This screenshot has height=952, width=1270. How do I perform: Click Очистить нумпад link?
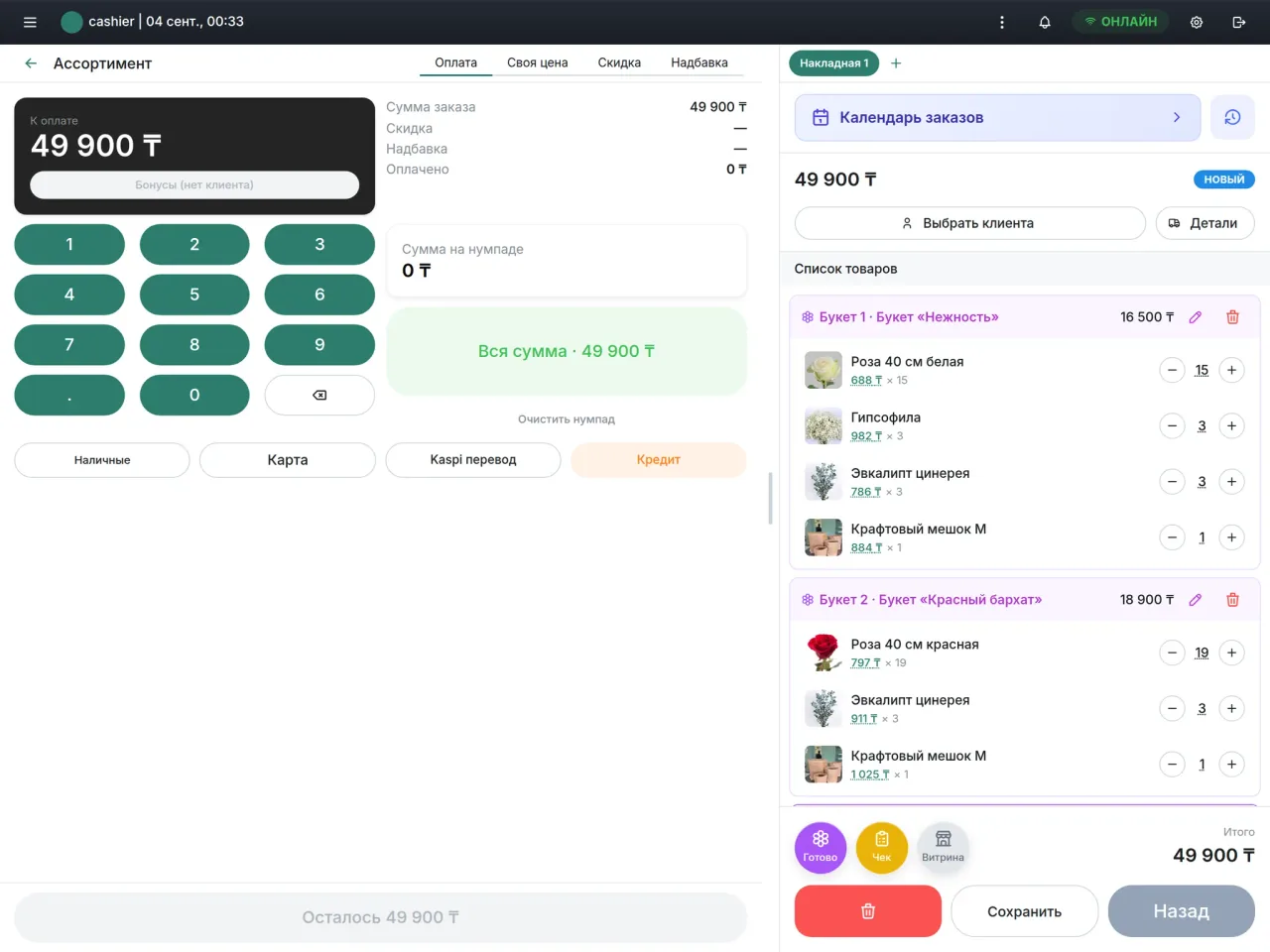pyautogui.click(x=567, y=419)
